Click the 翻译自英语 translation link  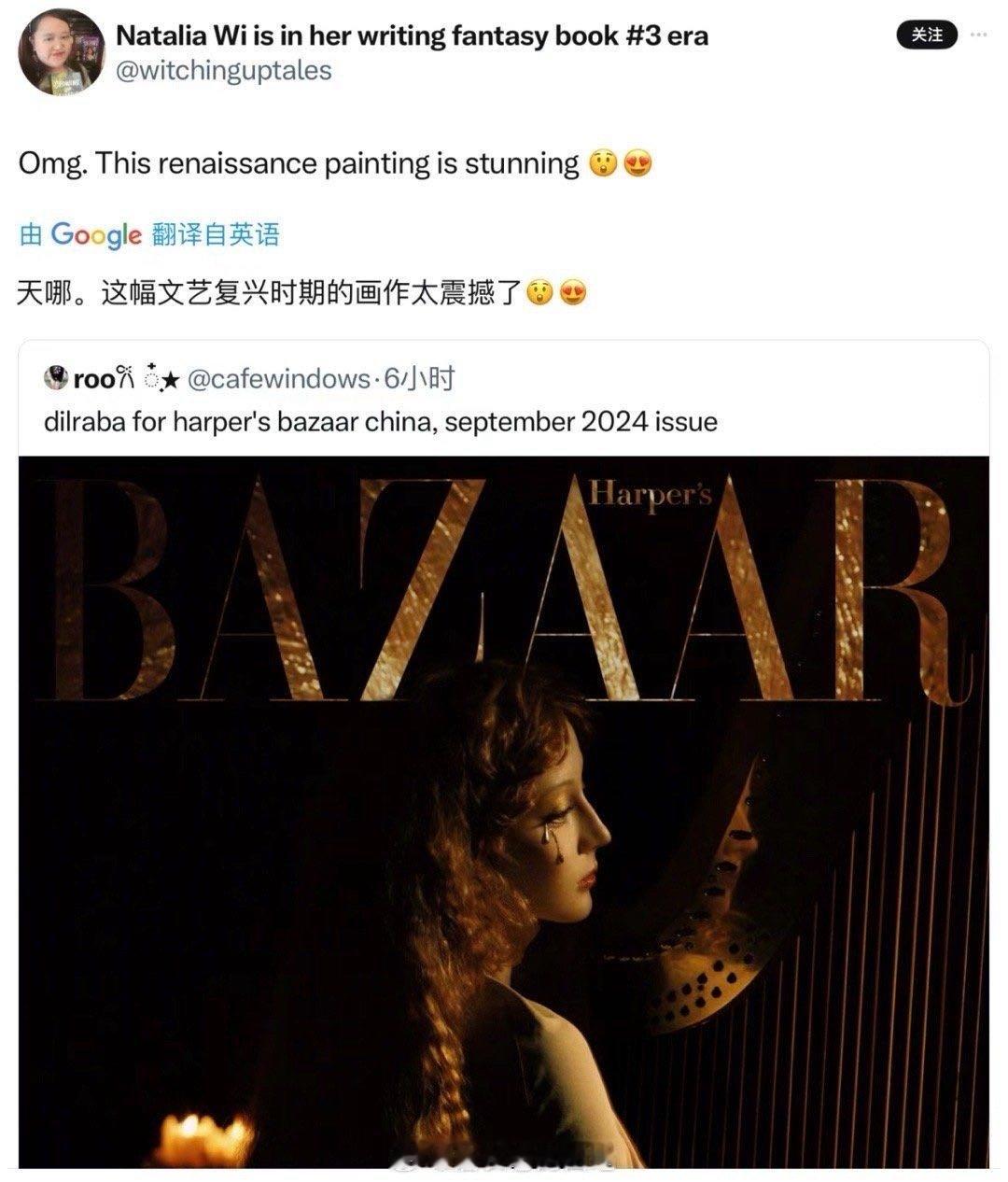tap(216, 234)
